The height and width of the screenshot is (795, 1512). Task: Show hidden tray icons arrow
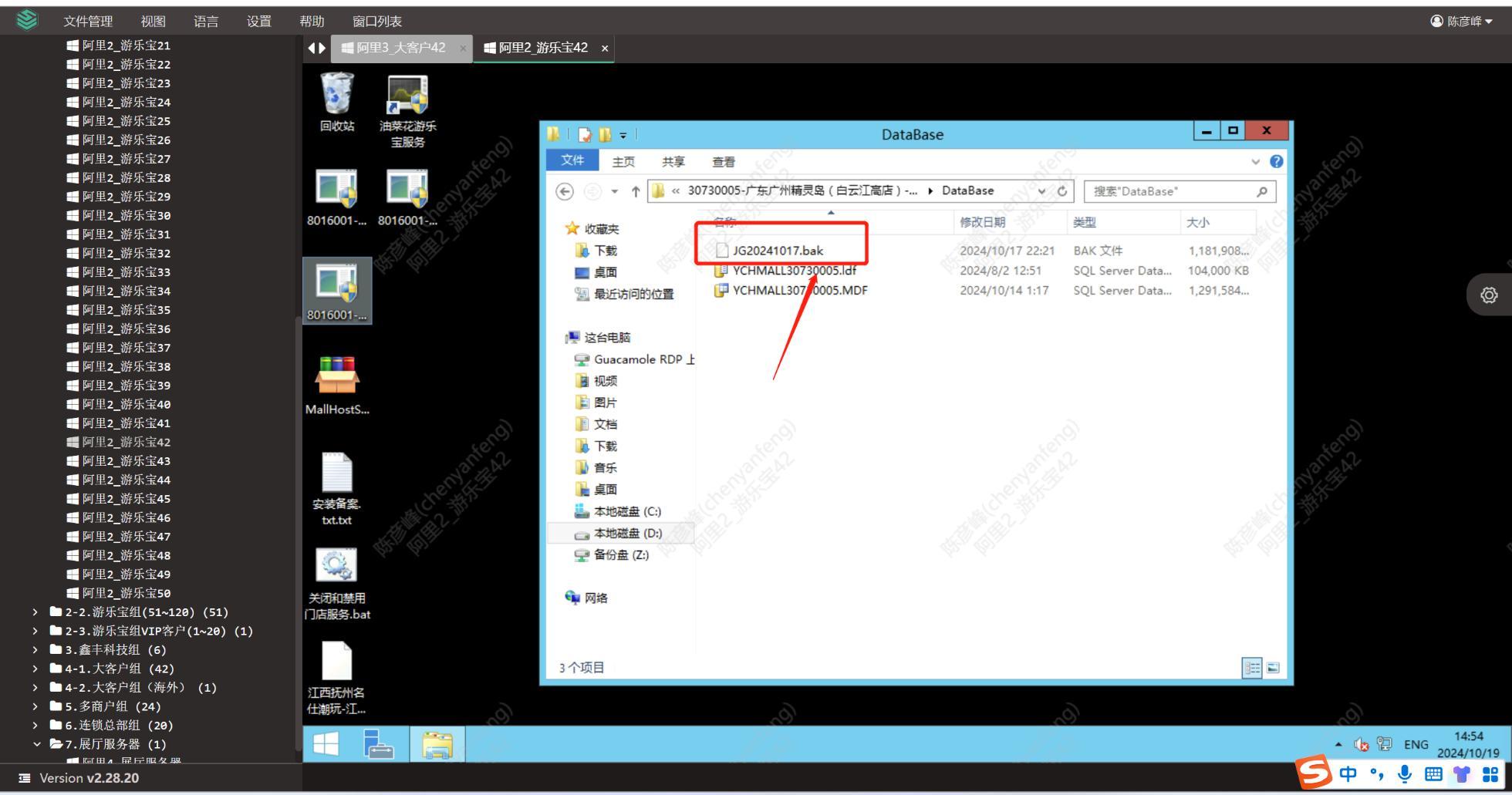(x=1338, y=744)
